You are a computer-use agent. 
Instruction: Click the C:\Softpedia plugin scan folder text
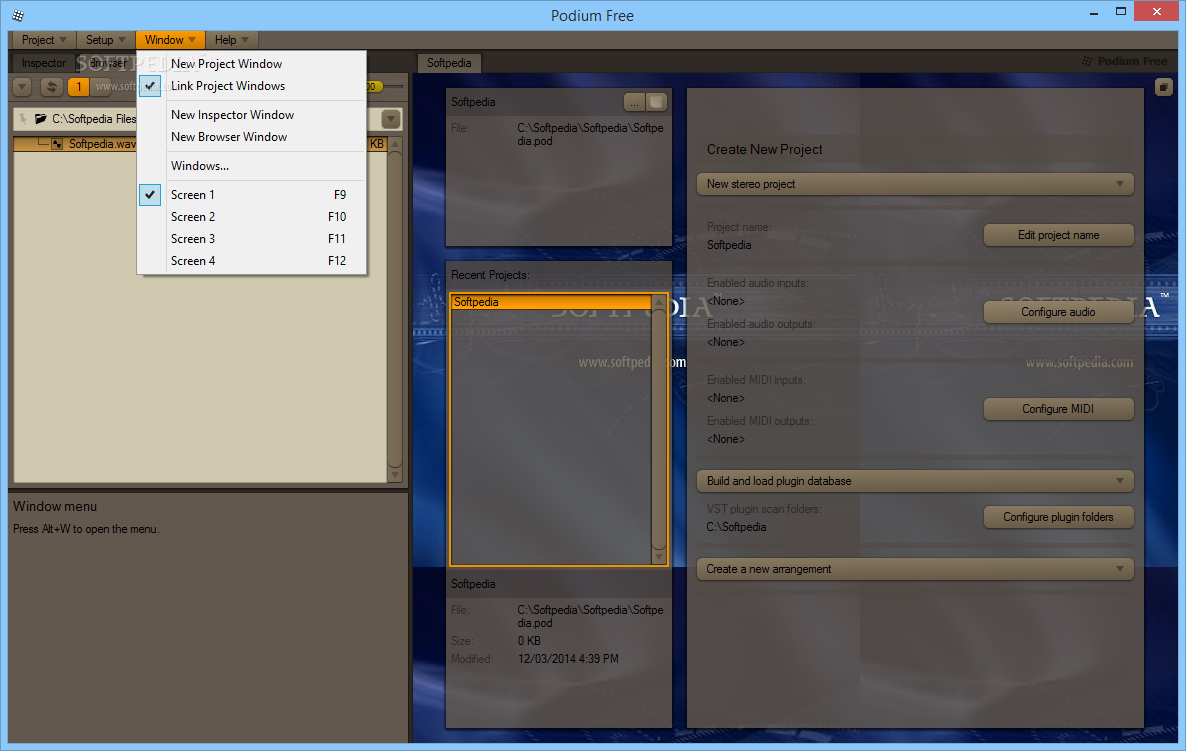736,527
